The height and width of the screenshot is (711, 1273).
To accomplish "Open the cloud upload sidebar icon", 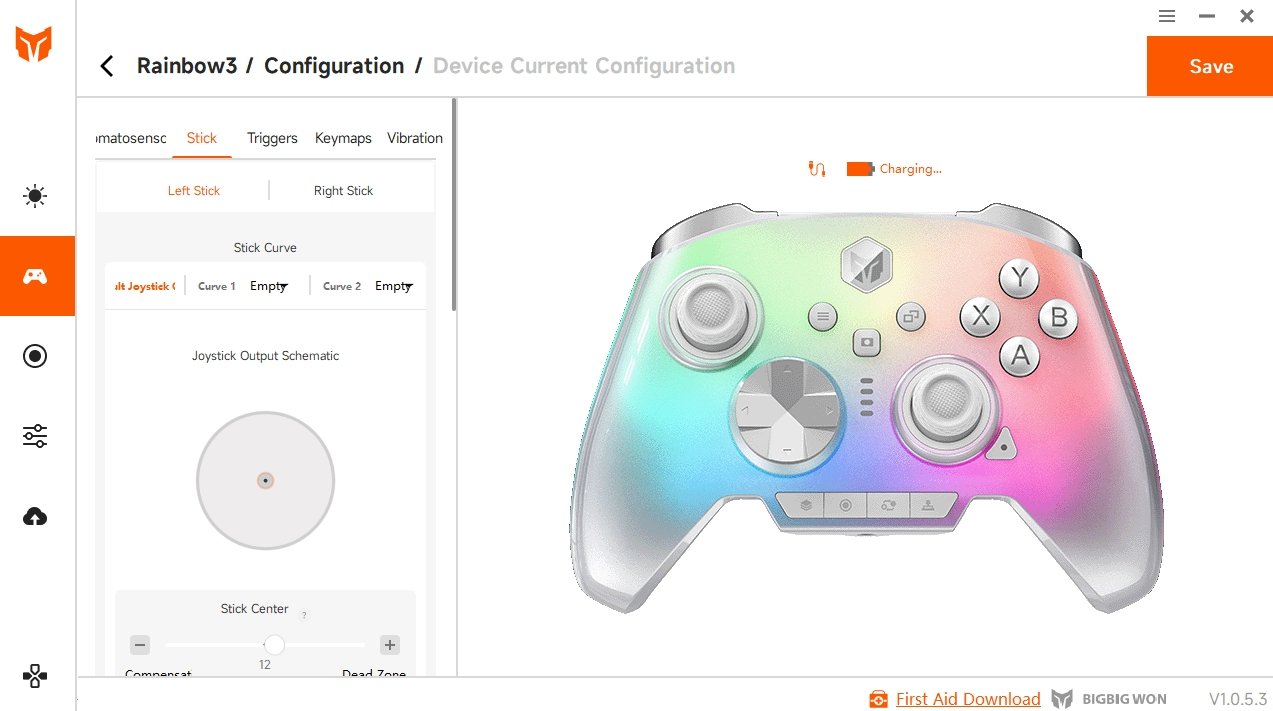I will click(35, 516).
